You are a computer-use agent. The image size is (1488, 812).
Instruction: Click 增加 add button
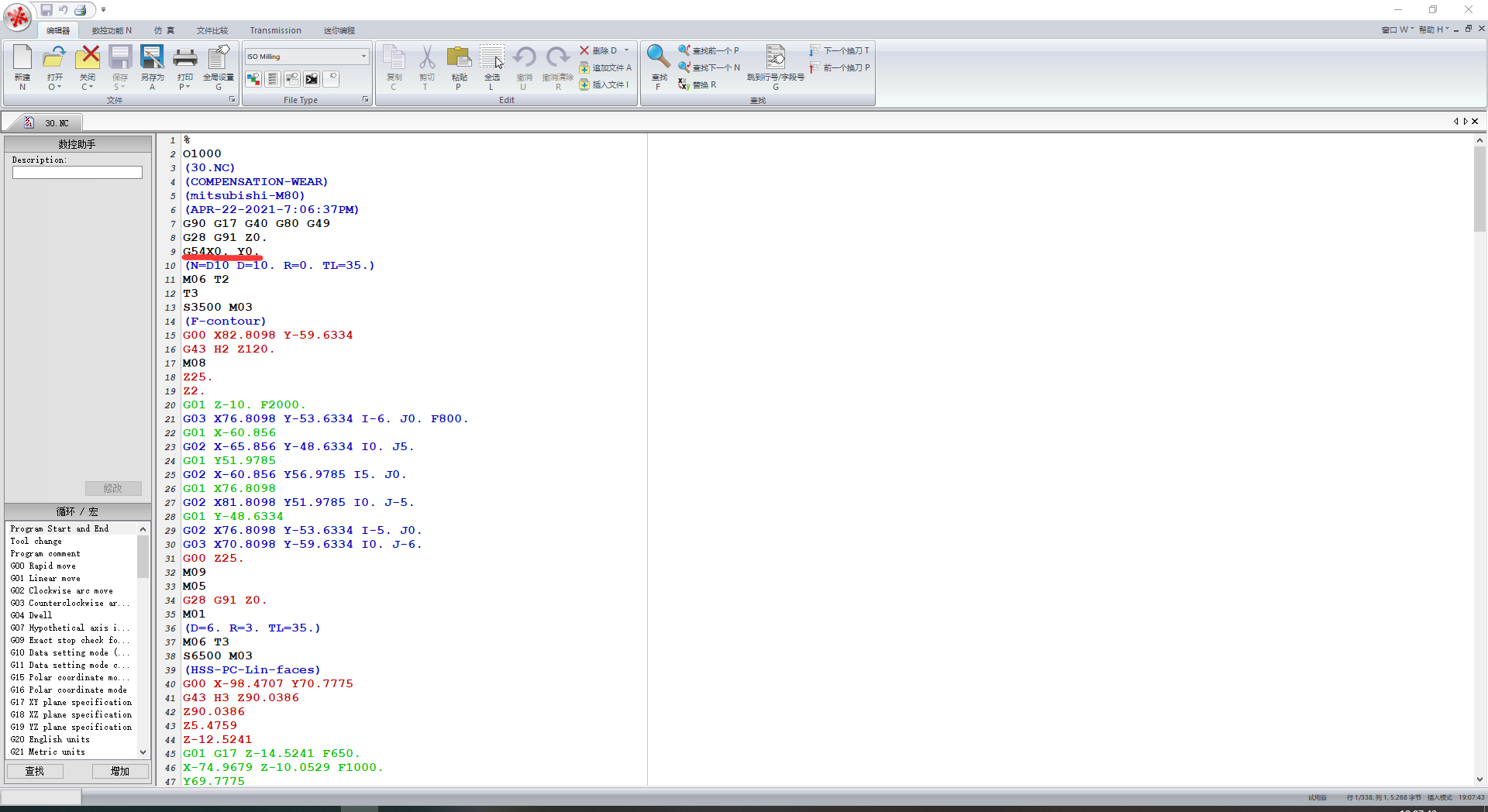pyautogui.click(x=120, y=771)
